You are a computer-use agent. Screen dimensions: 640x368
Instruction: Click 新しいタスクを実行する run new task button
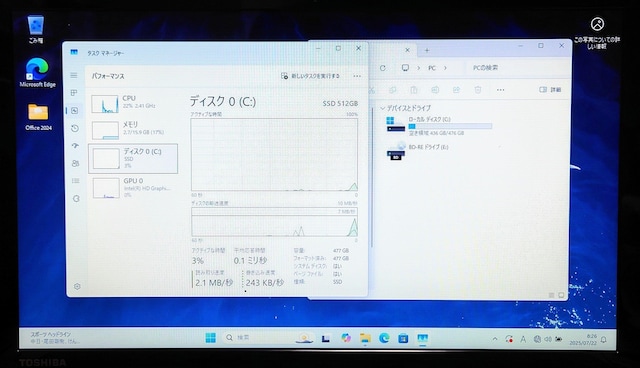pyautogui.click(x=310, y=76)
